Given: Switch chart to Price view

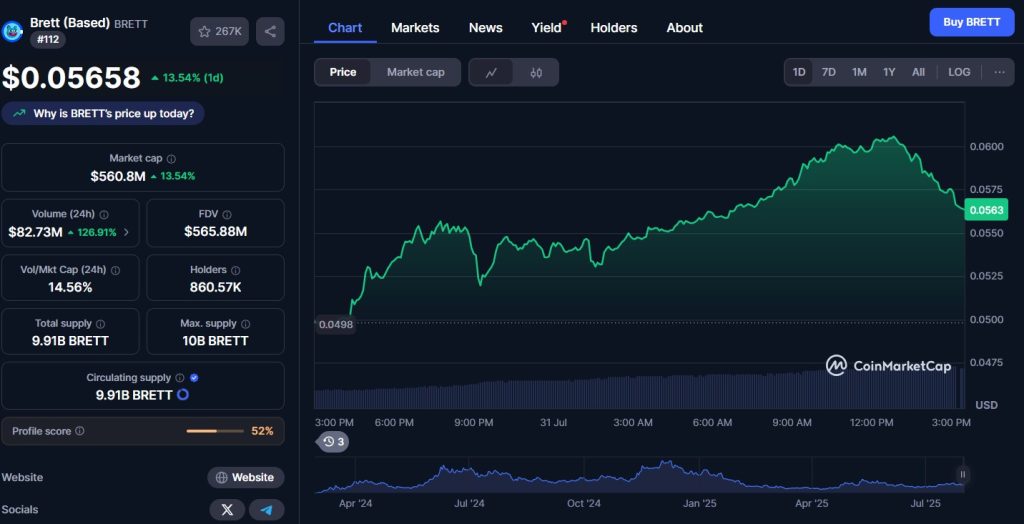Looking at the screenshot, I should [x=343, y=73].
